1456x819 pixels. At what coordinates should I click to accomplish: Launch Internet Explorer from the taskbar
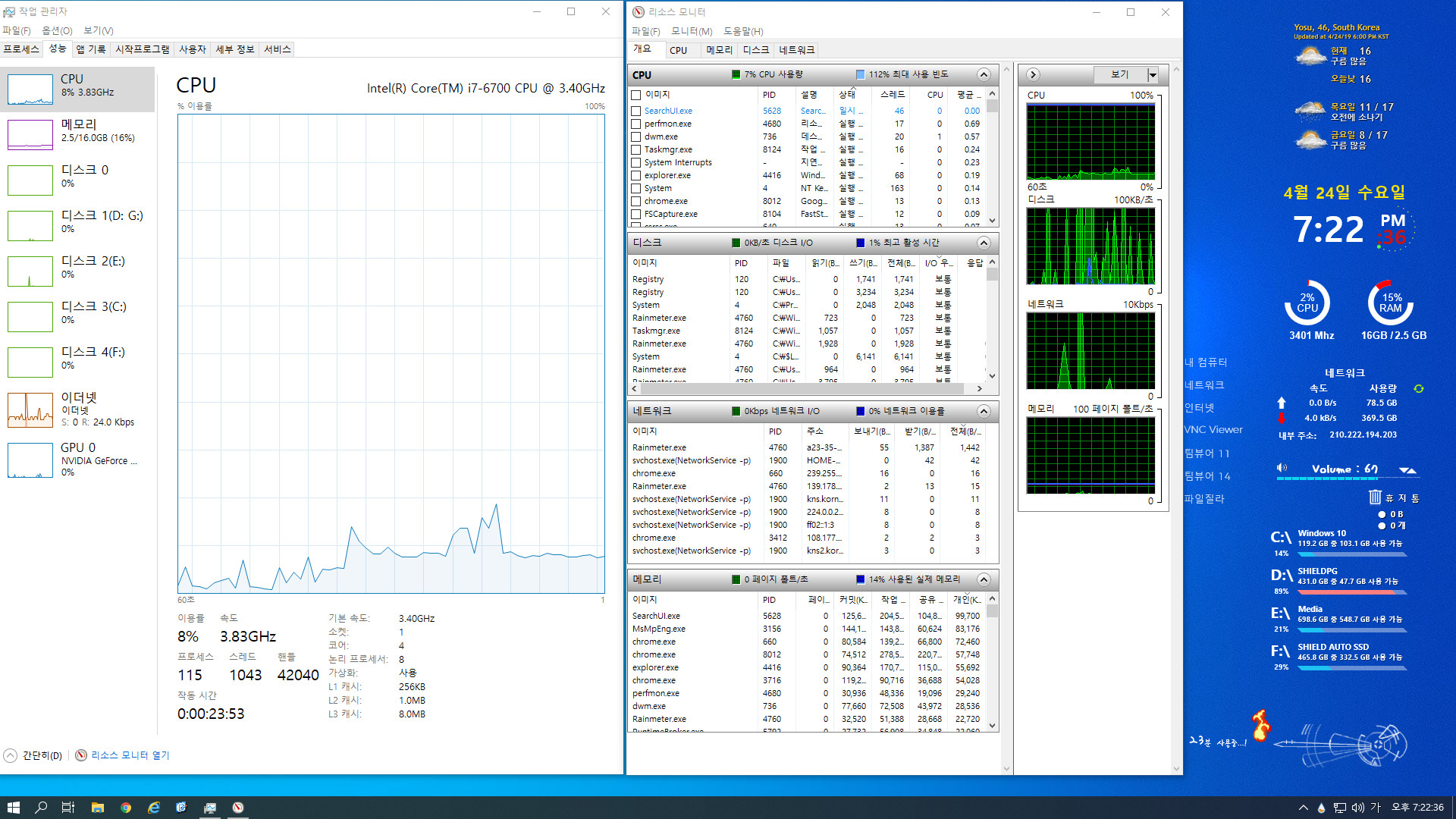coord(154,808)
